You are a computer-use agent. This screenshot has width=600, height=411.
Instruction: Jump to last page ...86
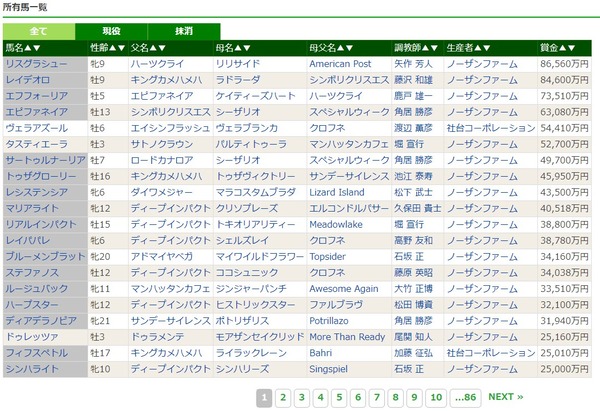point(465,398)
